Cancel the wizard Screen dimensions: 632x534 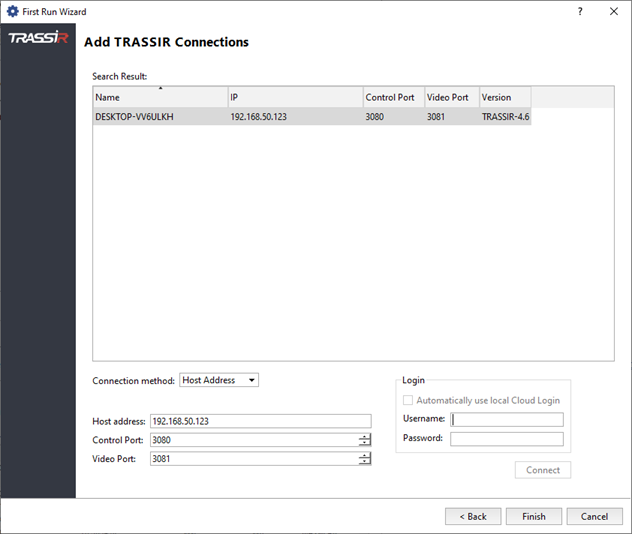pos(594,516)
